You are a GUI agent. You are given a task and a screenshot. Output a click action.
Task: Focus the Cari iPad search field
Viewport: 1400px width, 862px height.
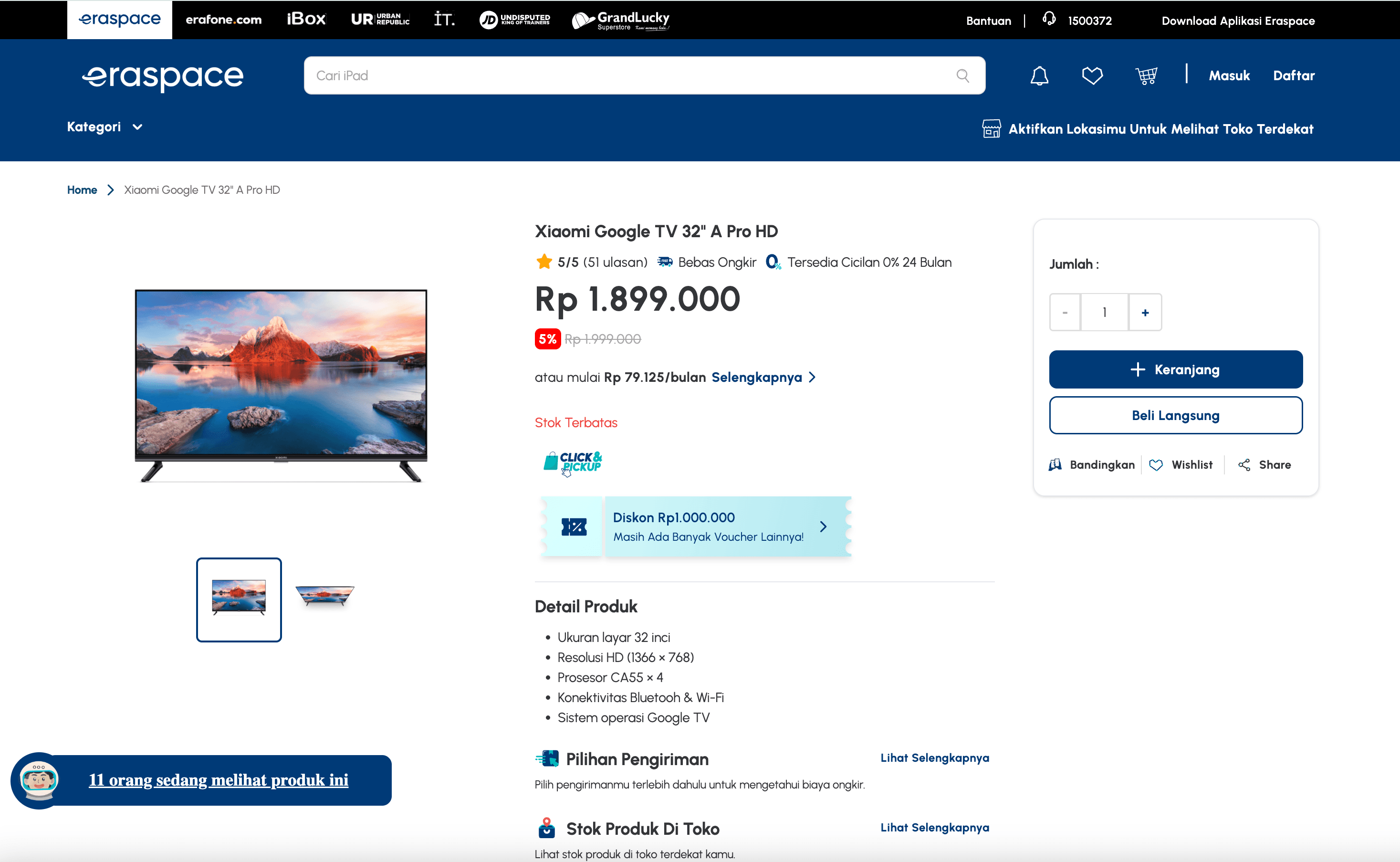627,76
